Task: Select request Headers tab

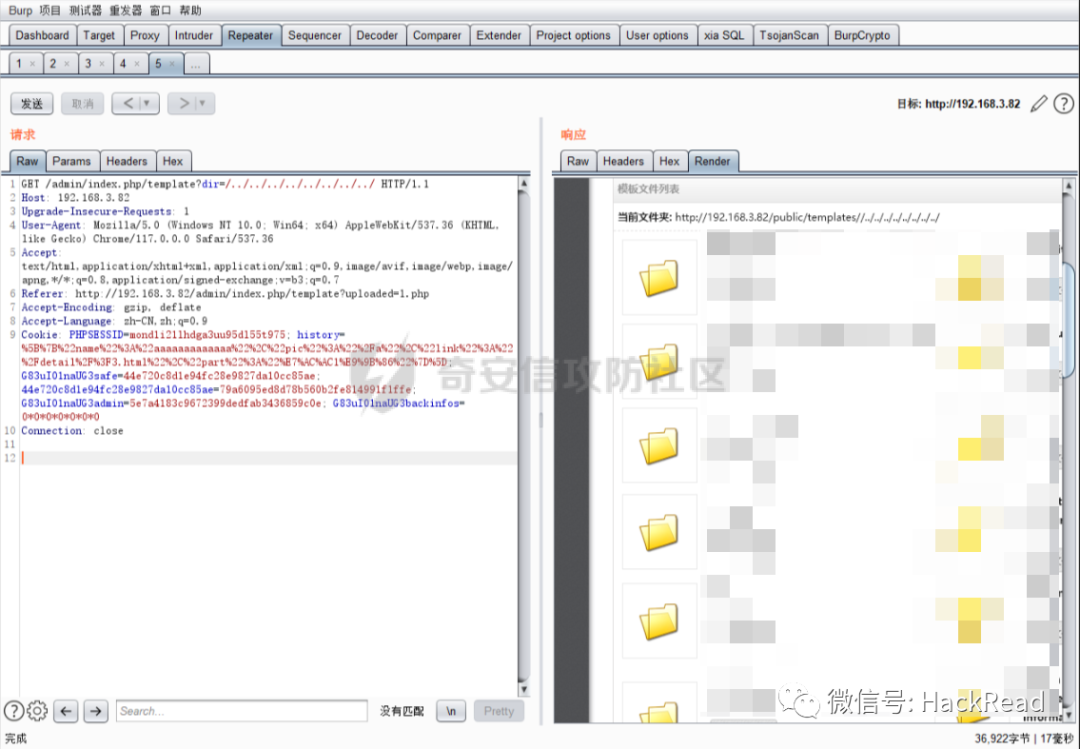Action: point(127,161)
